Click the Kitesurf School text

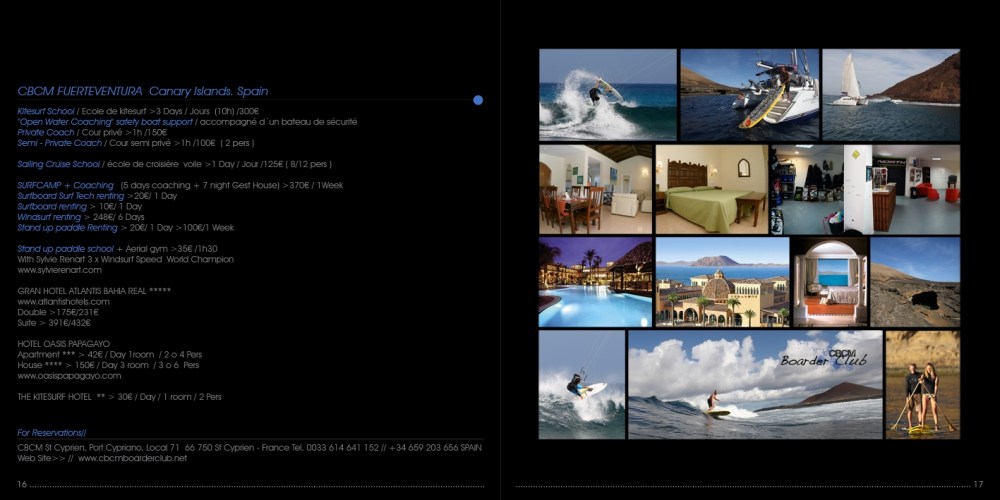pos(46,111)
